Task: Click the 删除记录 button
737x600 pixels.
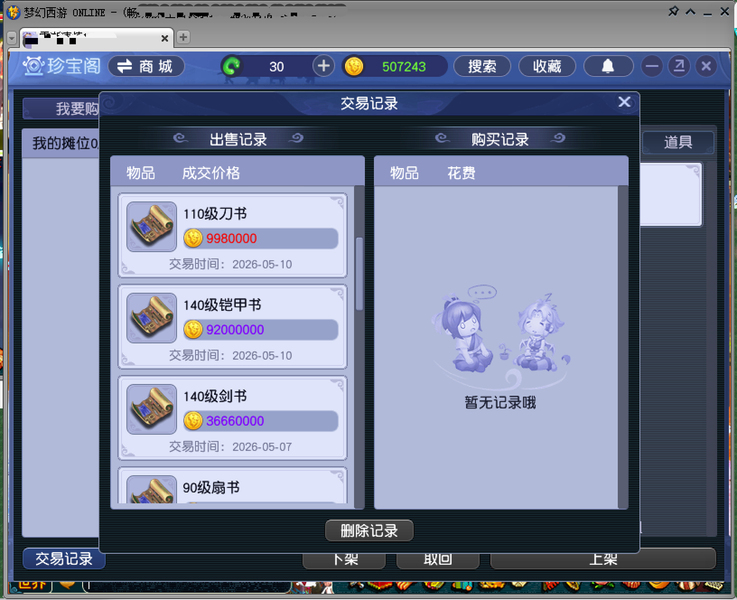Action: 369,530
